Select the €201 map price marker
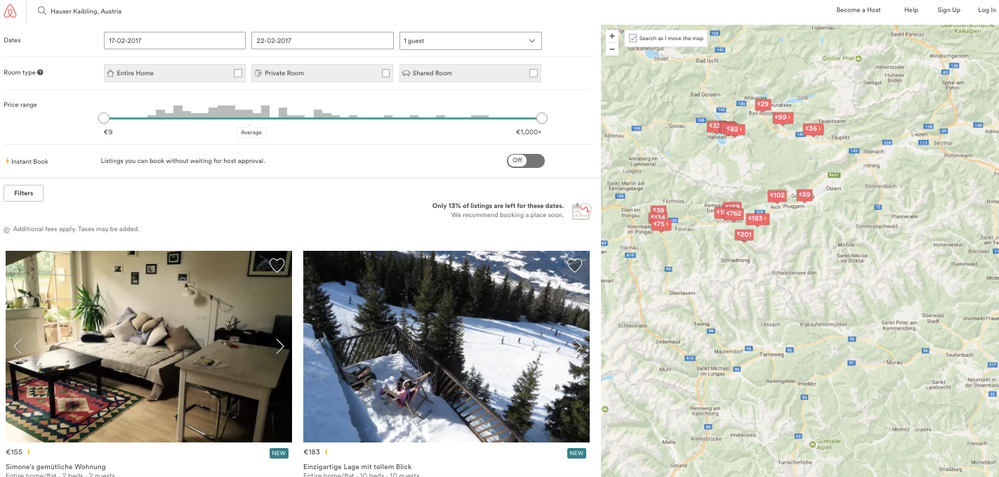The image size is (999, 477). 744,235
